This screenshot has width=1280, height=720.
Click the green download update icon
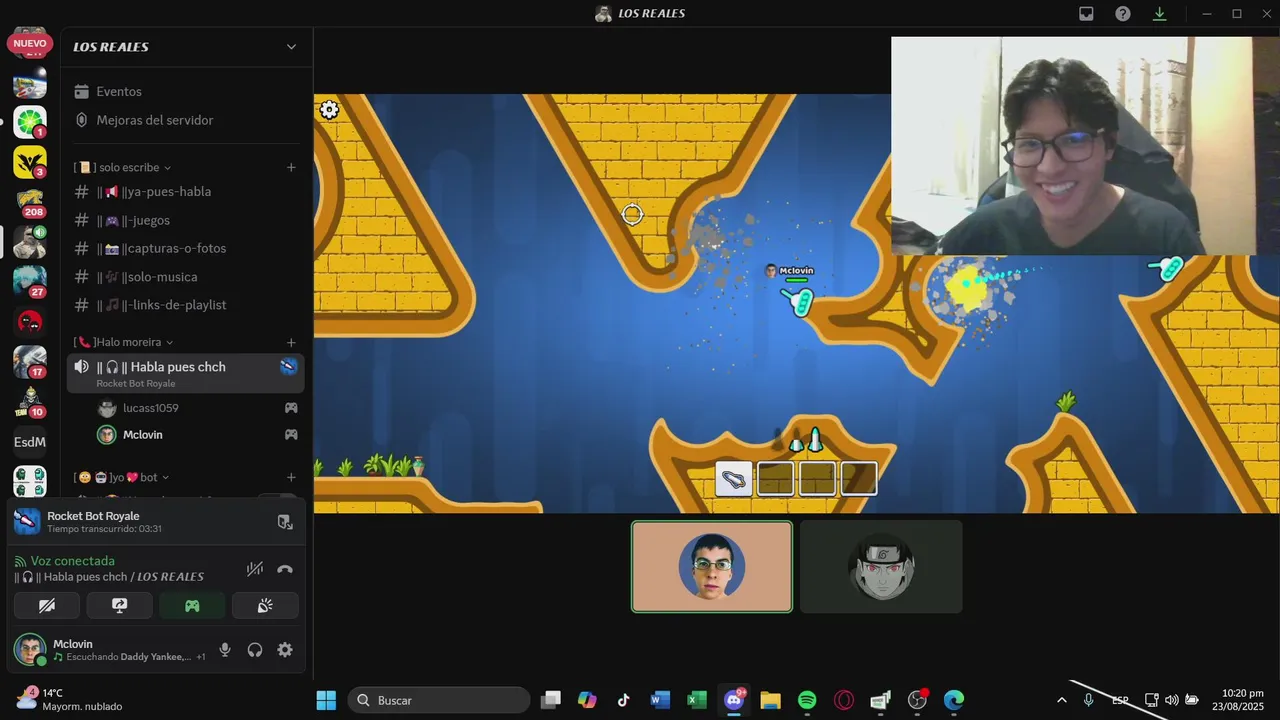1159,14
